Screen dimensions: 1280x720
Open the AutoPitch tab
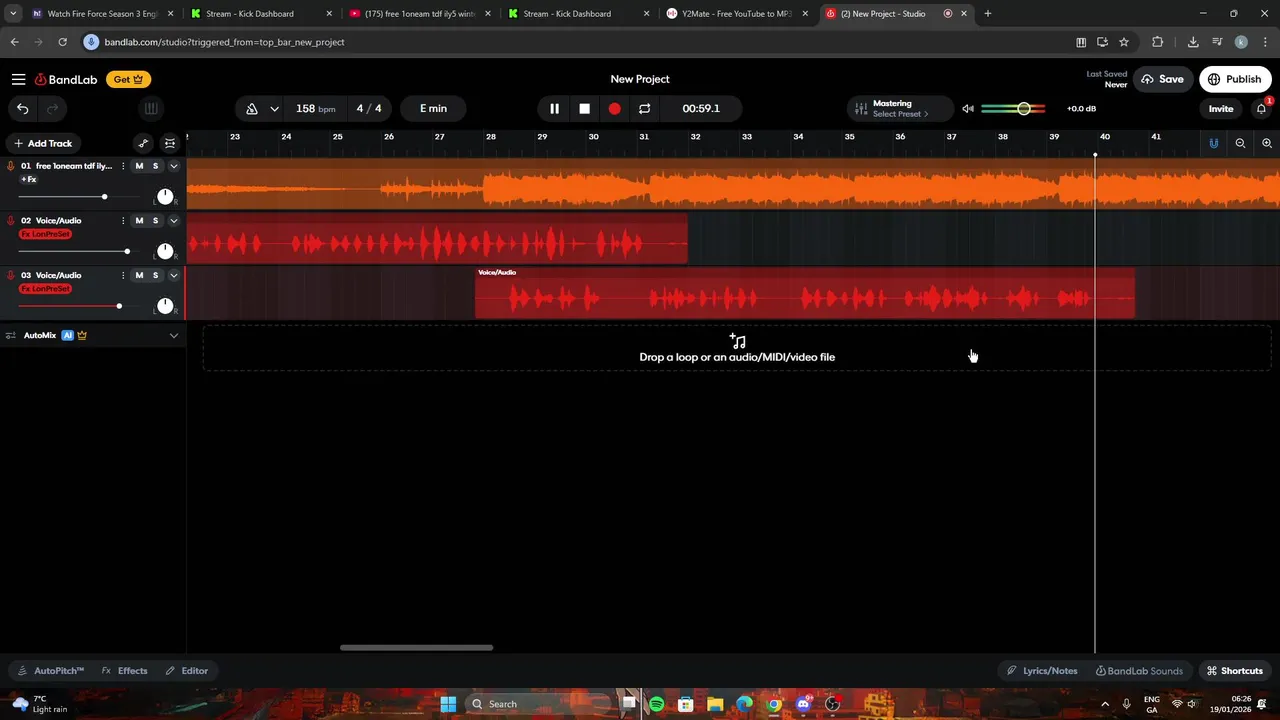click(51, 671)
